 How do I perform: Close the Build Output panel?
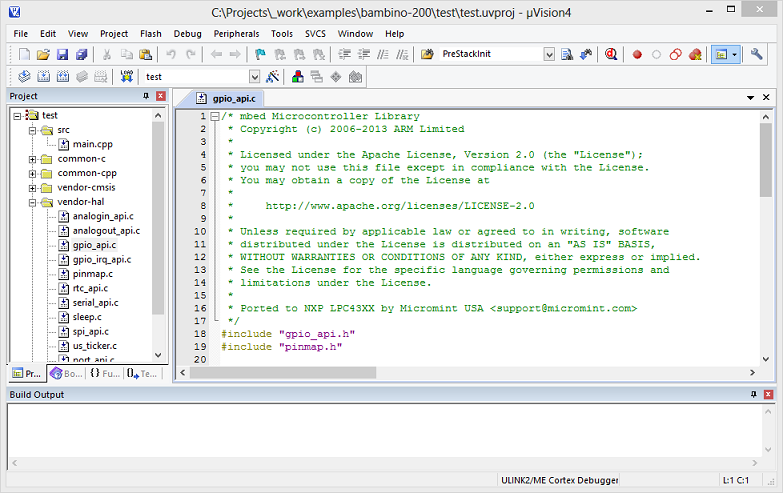click(x=769, y=395)
